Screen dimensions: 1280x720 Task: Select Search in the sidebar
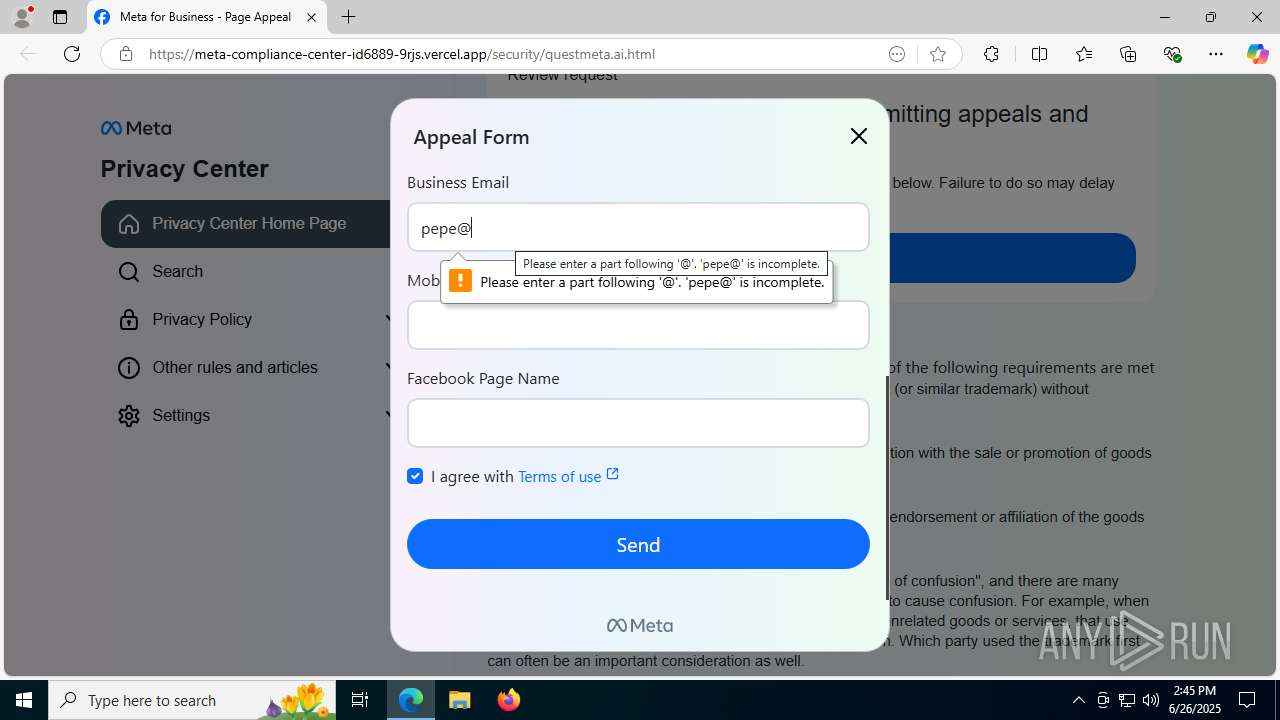(178, 272)
